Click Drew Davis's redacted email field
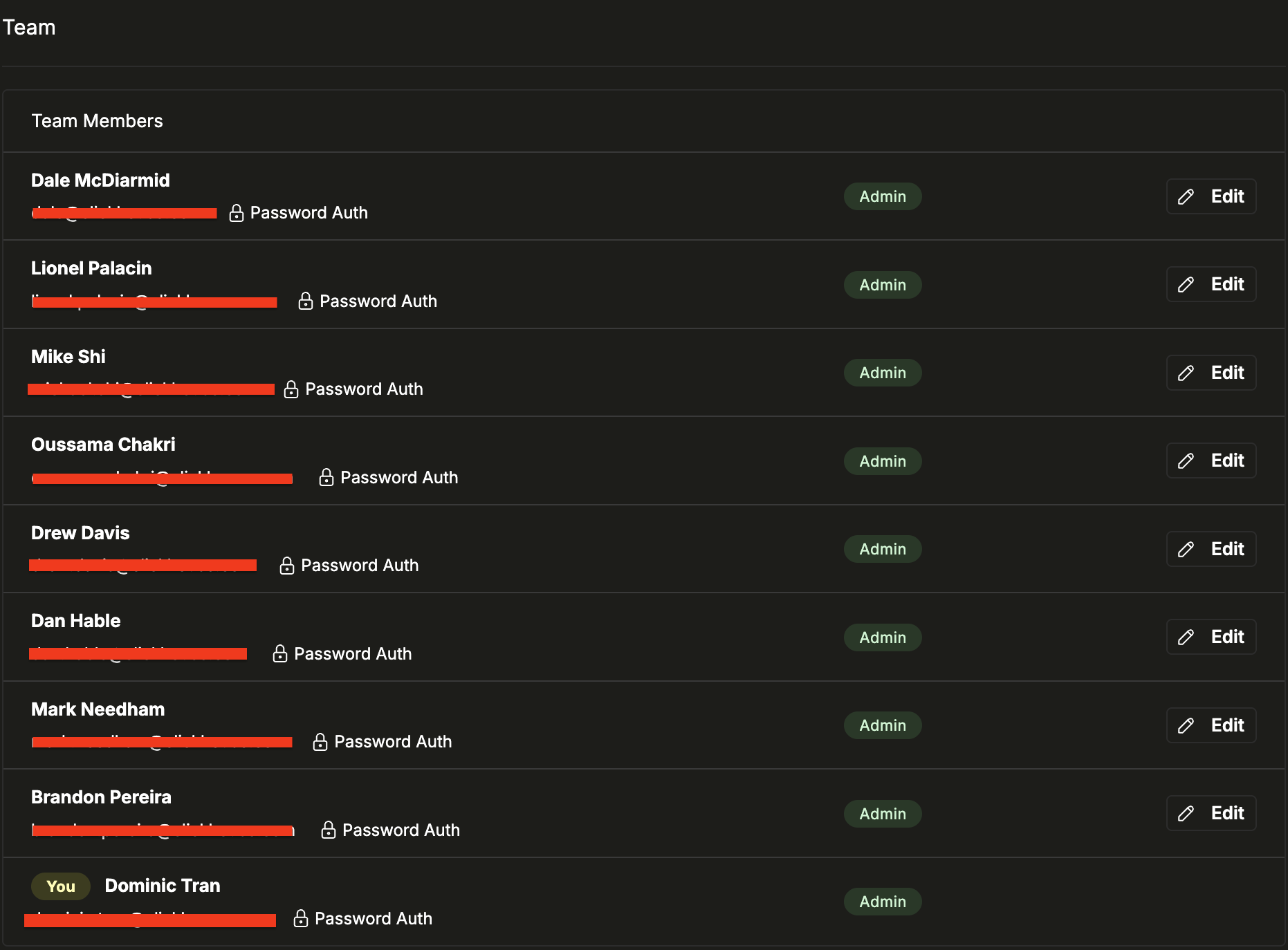The image size is (1288, 950). tap(142, 565)
